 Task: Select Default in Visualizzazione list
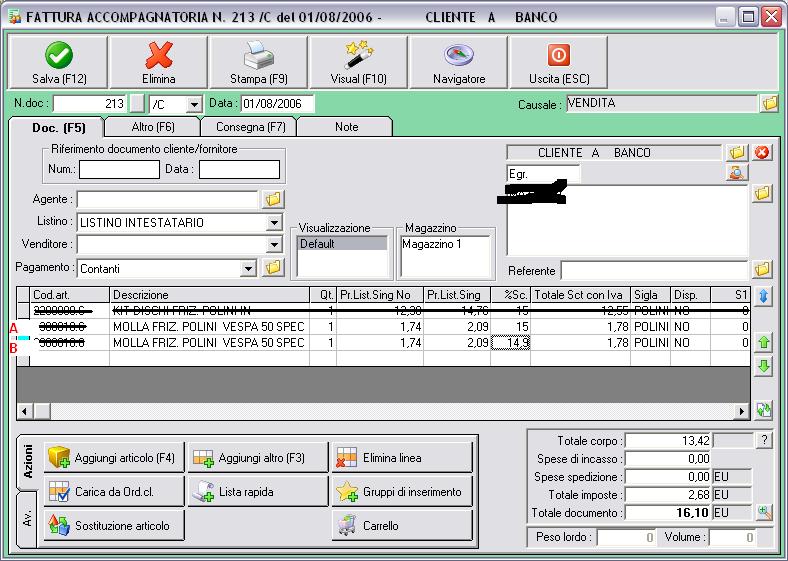(341, 244)
